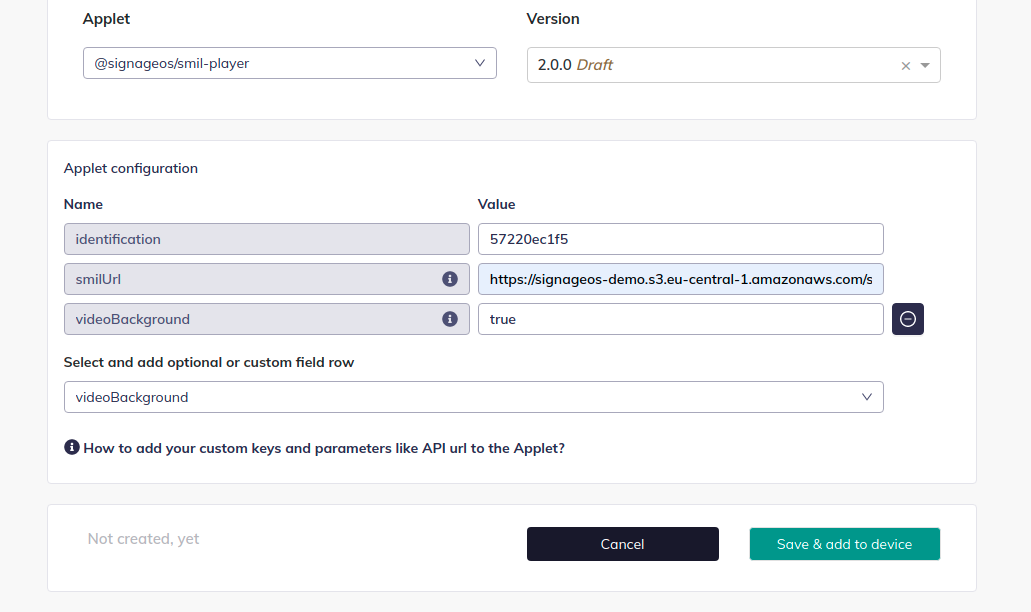Screen dimensions: 1031x612
Task: Open the custom keys and parameters help link
Action: pos(324,449)
